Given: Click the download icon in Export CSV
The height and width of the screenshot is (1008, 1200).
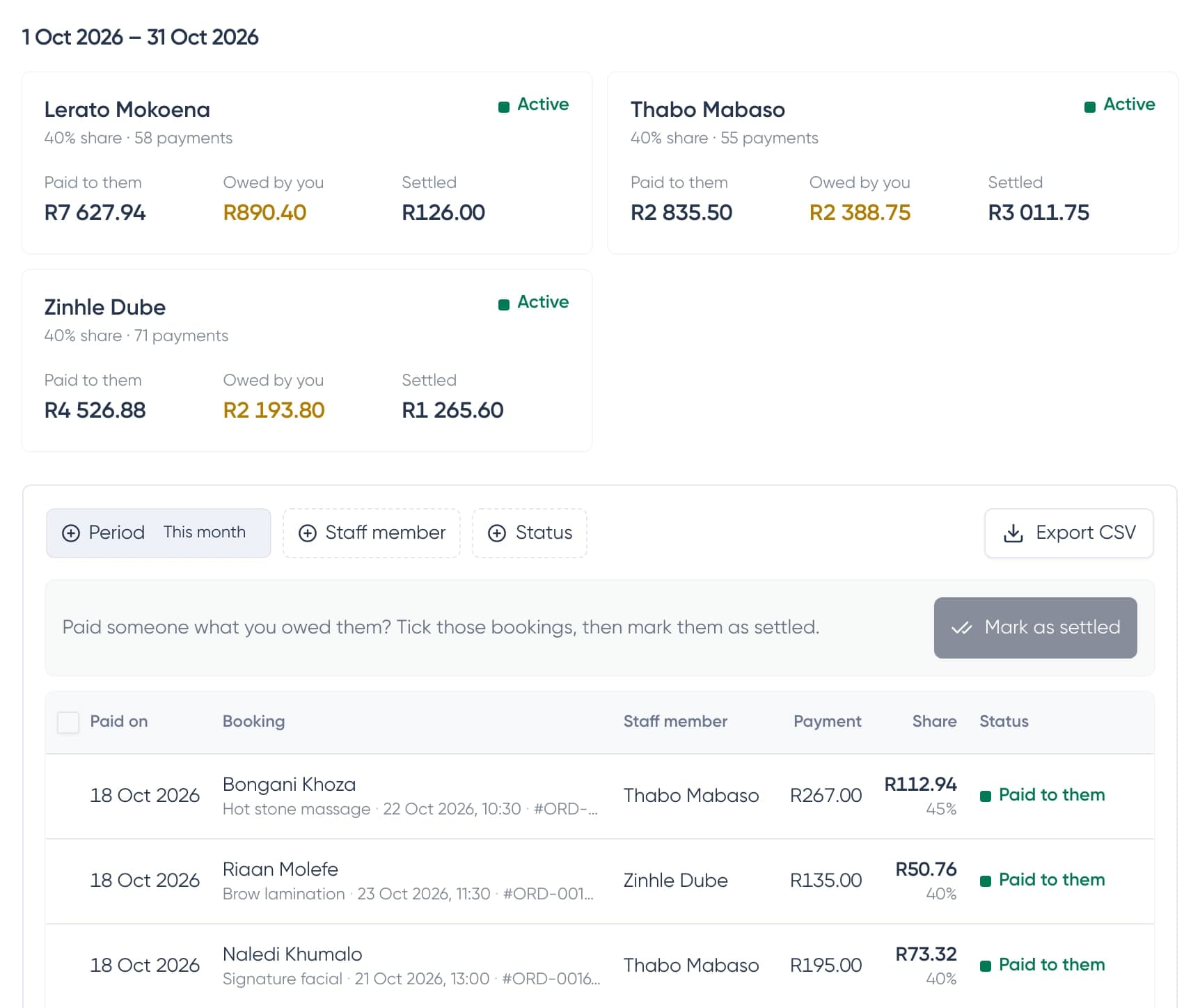Looking at the screenshot, I should click(x=1013, y=533).
